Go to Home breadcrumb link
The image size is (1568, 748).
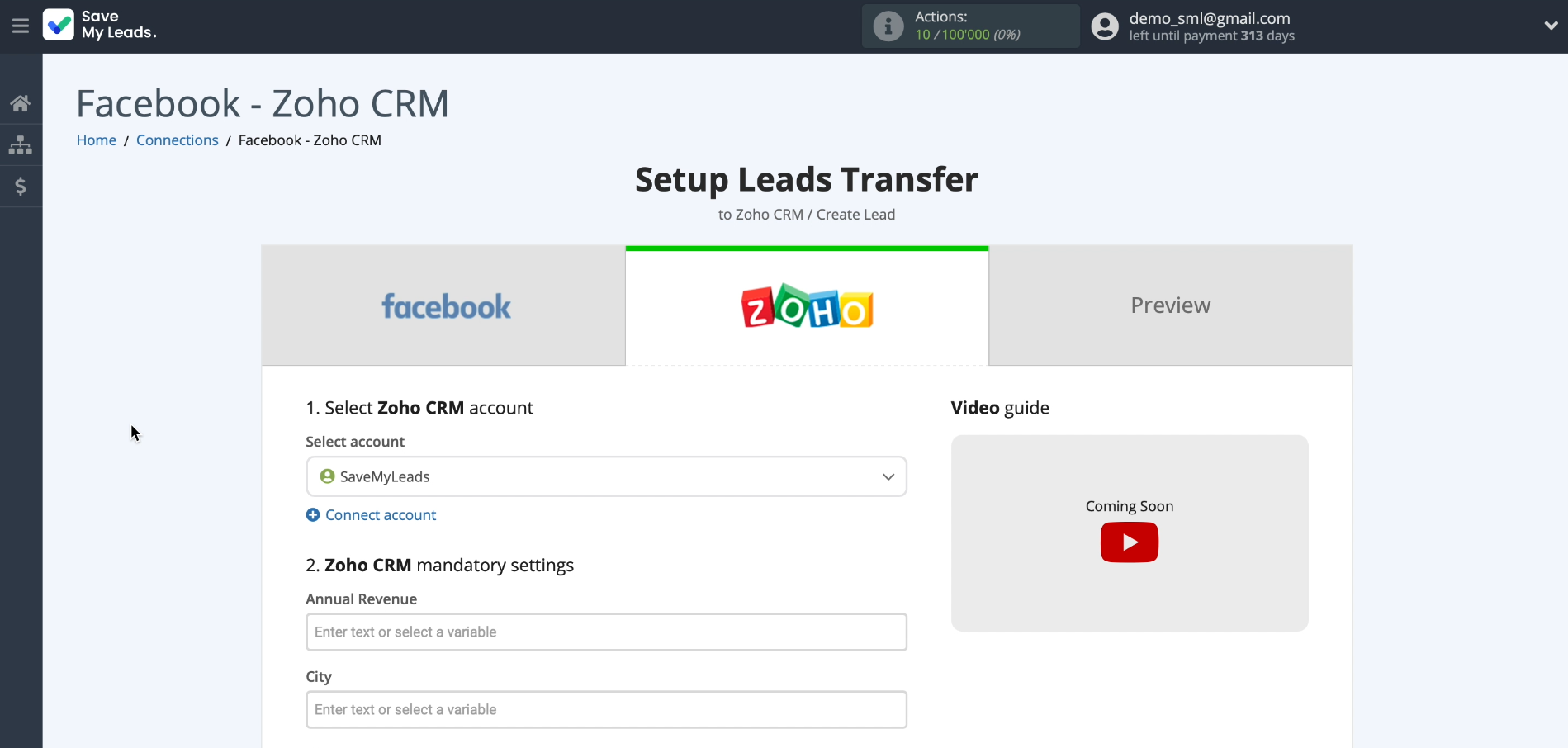97,140
